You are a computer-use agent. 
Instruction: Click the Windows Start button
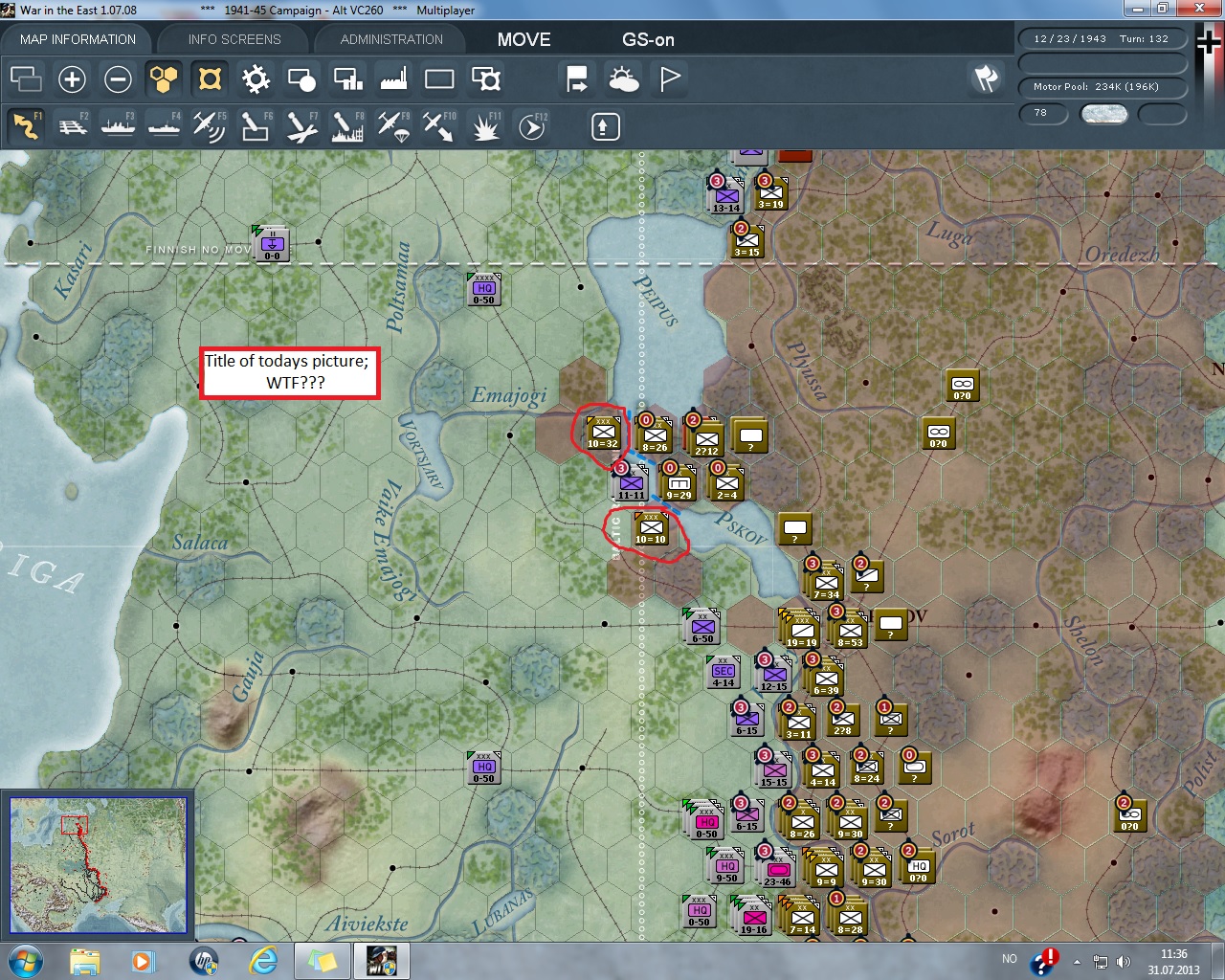25,960
